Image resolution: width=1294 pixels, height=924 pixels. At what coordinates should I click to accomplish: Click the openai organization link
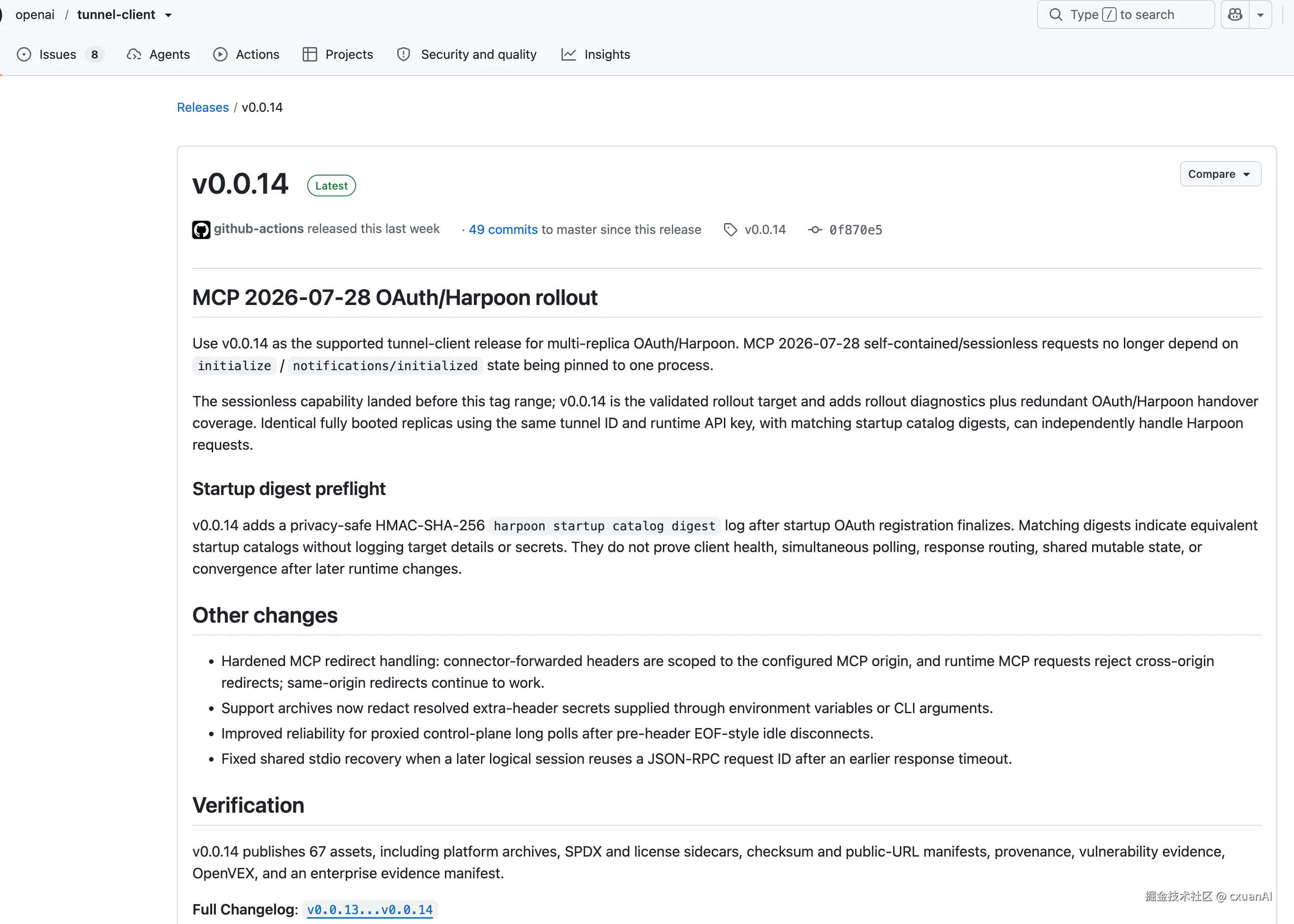pyautogui.click(x=35, y=15)
